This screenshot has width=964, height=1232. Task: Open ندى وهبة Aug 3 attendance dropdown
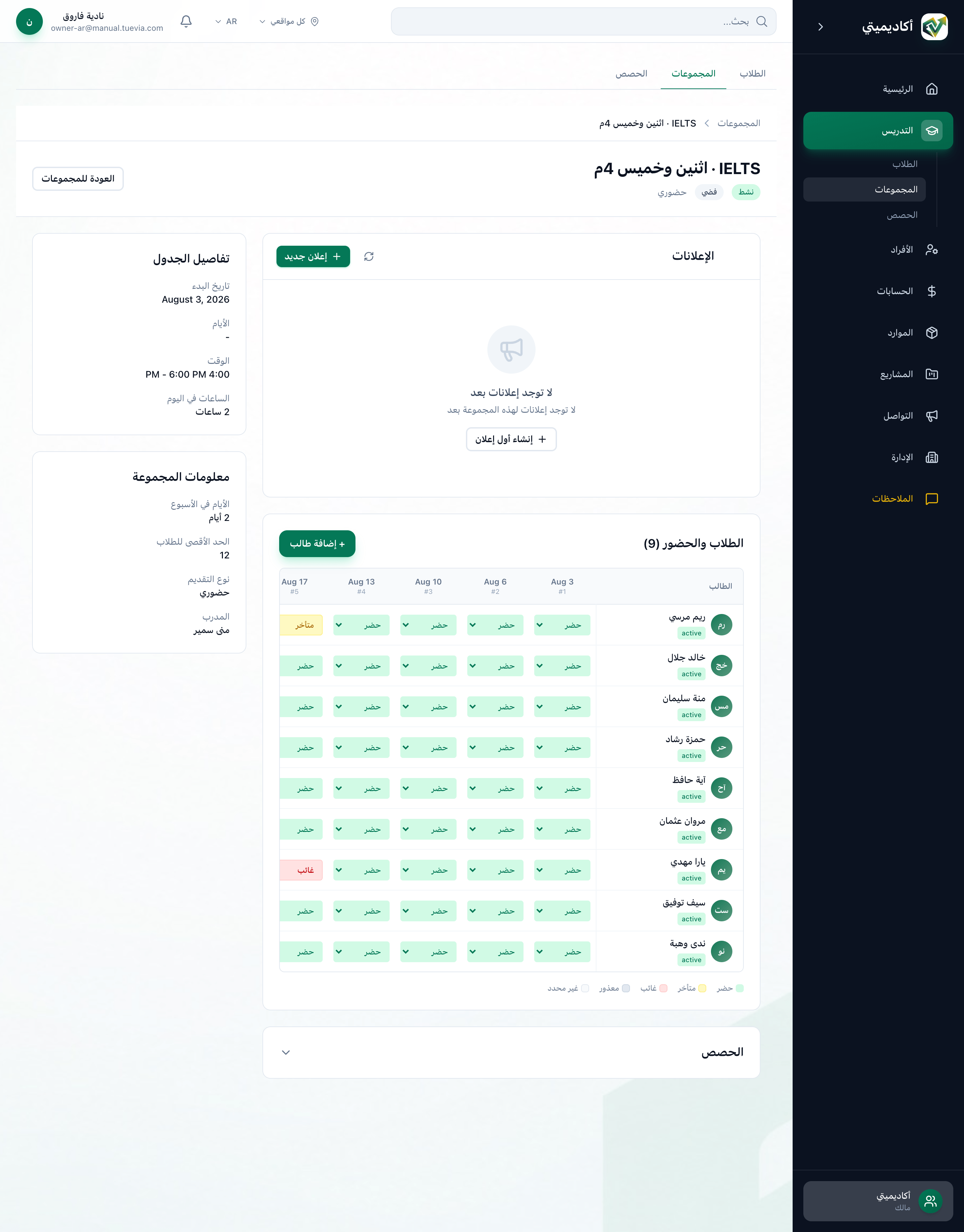(562, 952)
